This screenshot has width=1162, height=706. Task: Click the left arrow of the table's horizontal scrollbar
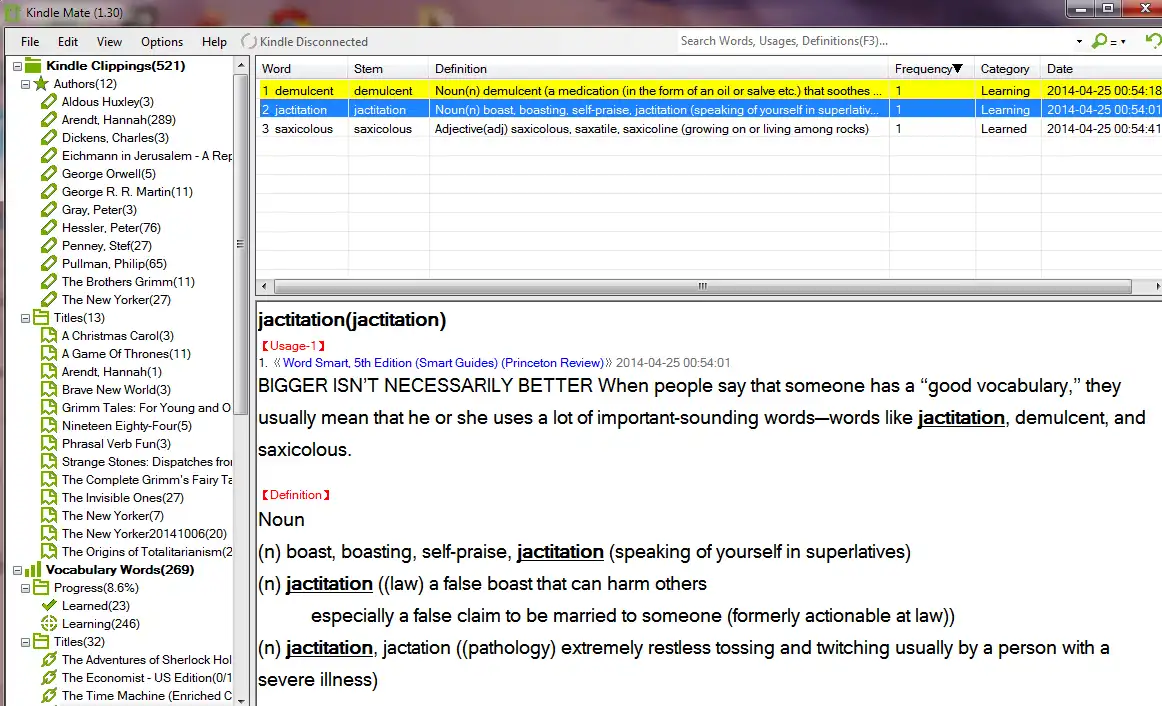pyautogui.click(x=265, y=286)
